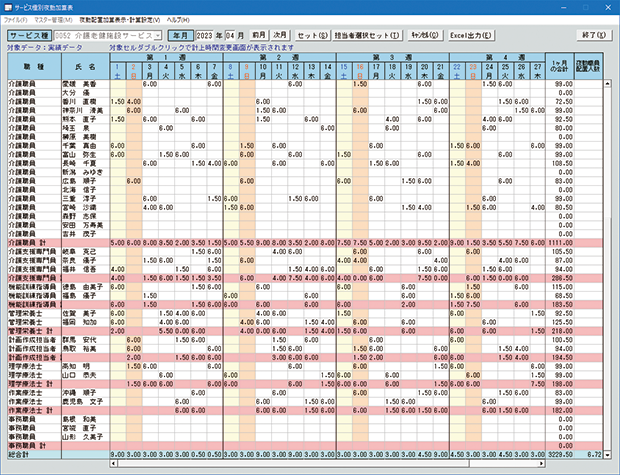Viewport: 620px width, 476px height.
Task: Select the 第 4 週 header
Action: coord(497,57)
